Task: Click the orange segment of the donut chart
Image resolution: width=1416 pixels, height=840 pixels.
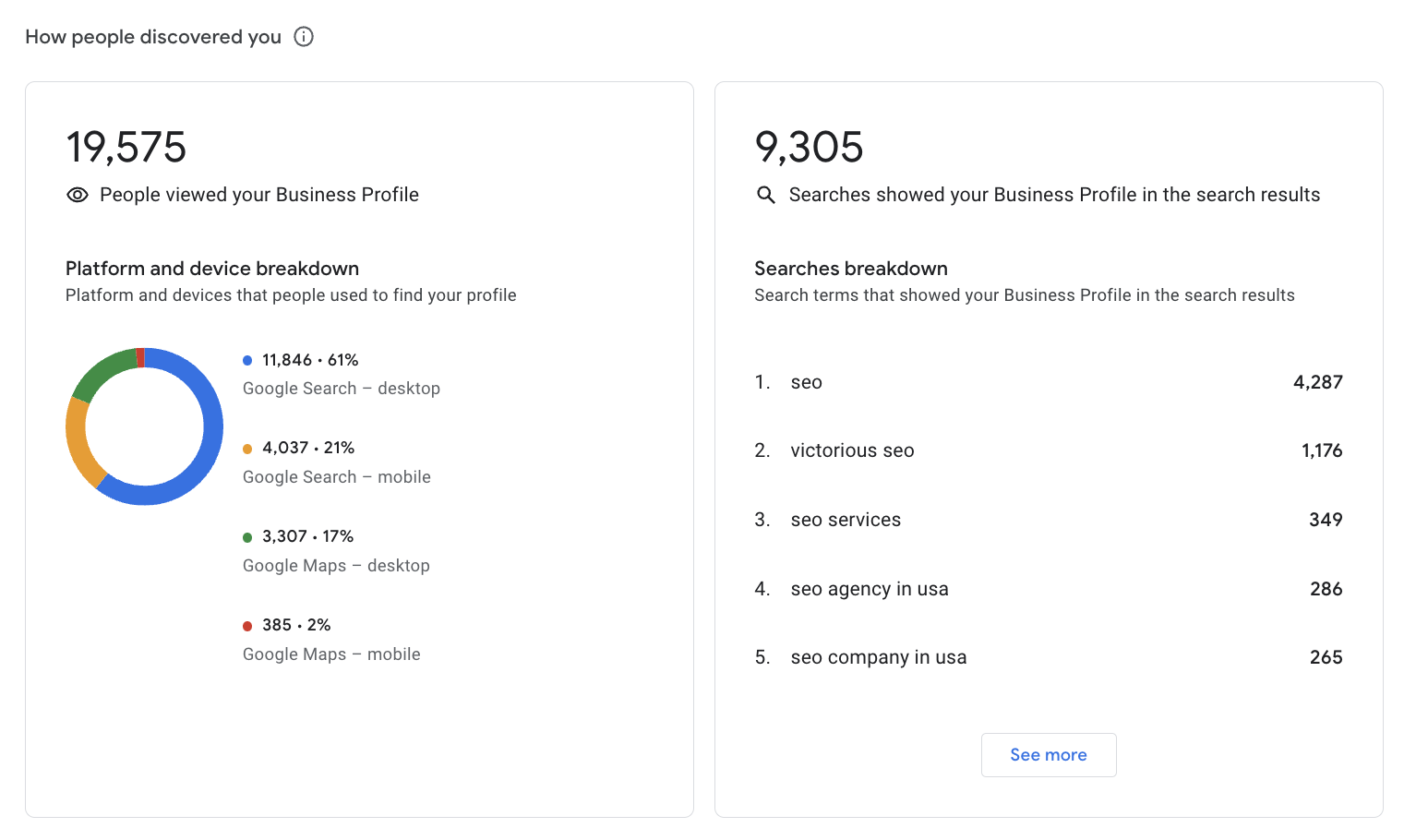Action: pyautogui.click(x=78, y=443)
